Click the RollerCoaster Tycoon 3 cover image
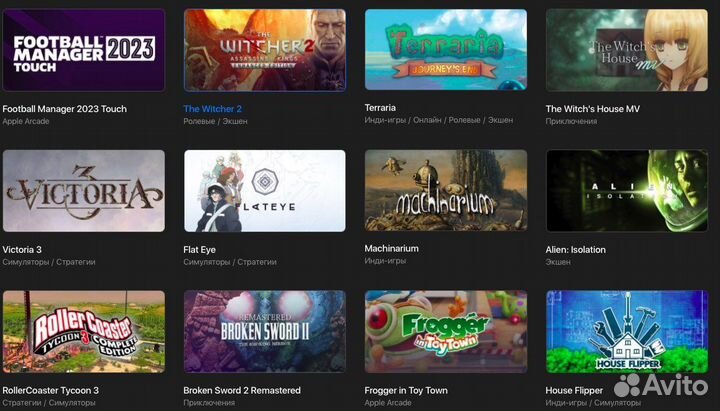Viewport: 720px width, 411px height. [x=84, y=331]
